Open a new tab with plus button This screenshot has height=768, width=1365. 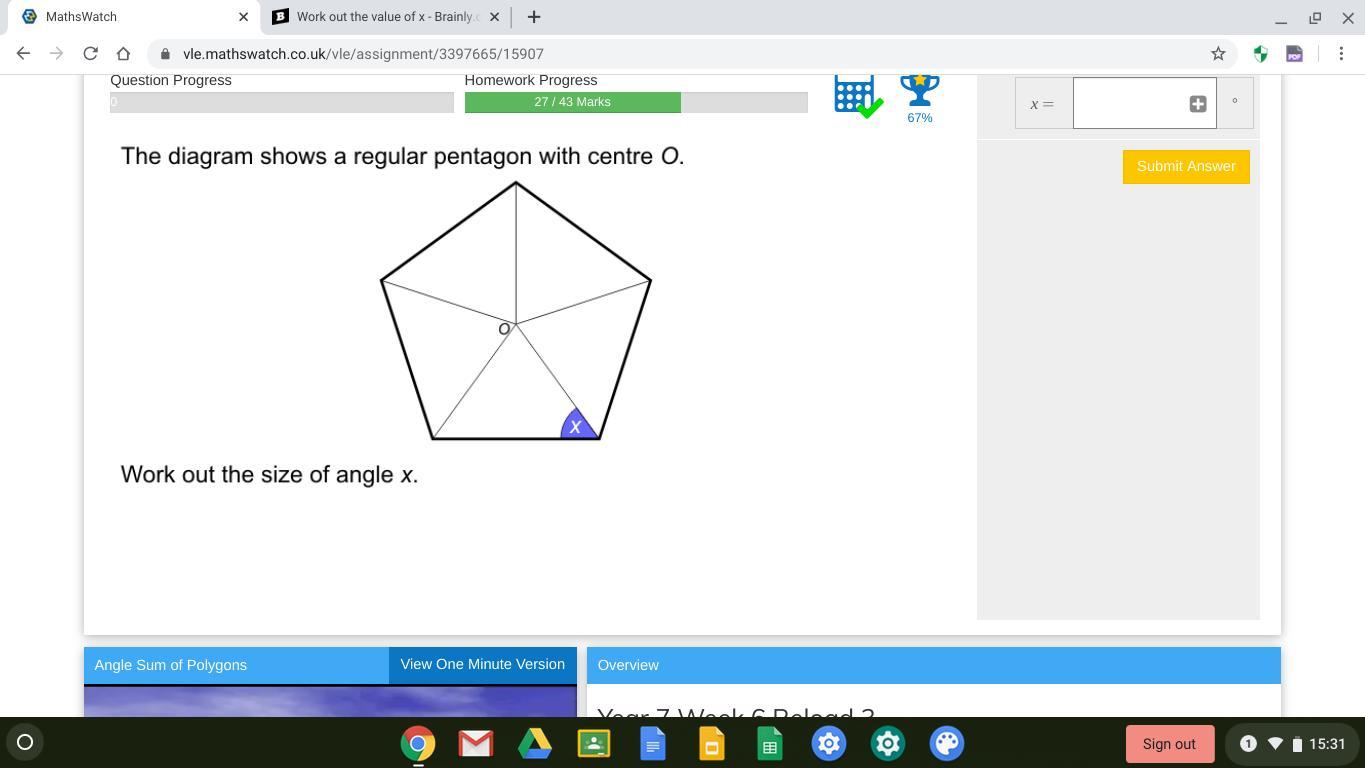(x=534, y=16)
